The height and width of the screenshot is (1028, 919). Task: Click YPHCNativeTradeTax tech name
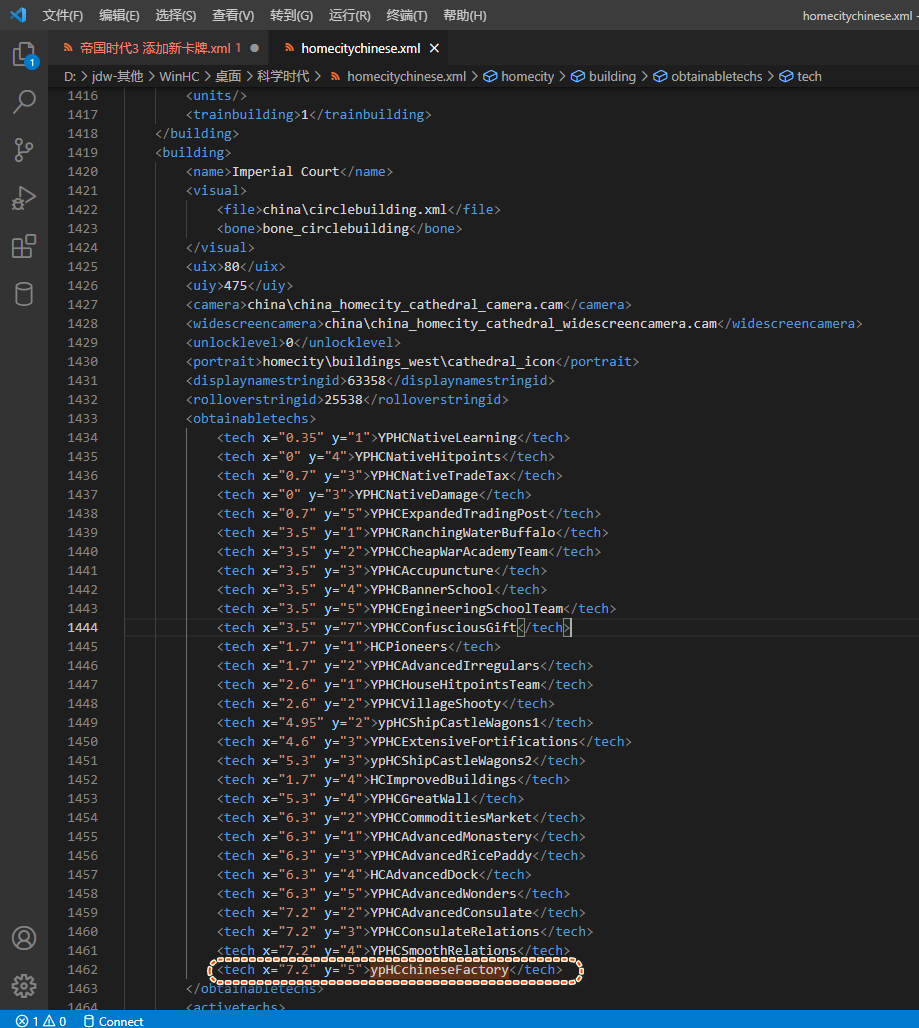tap(440, 476)
